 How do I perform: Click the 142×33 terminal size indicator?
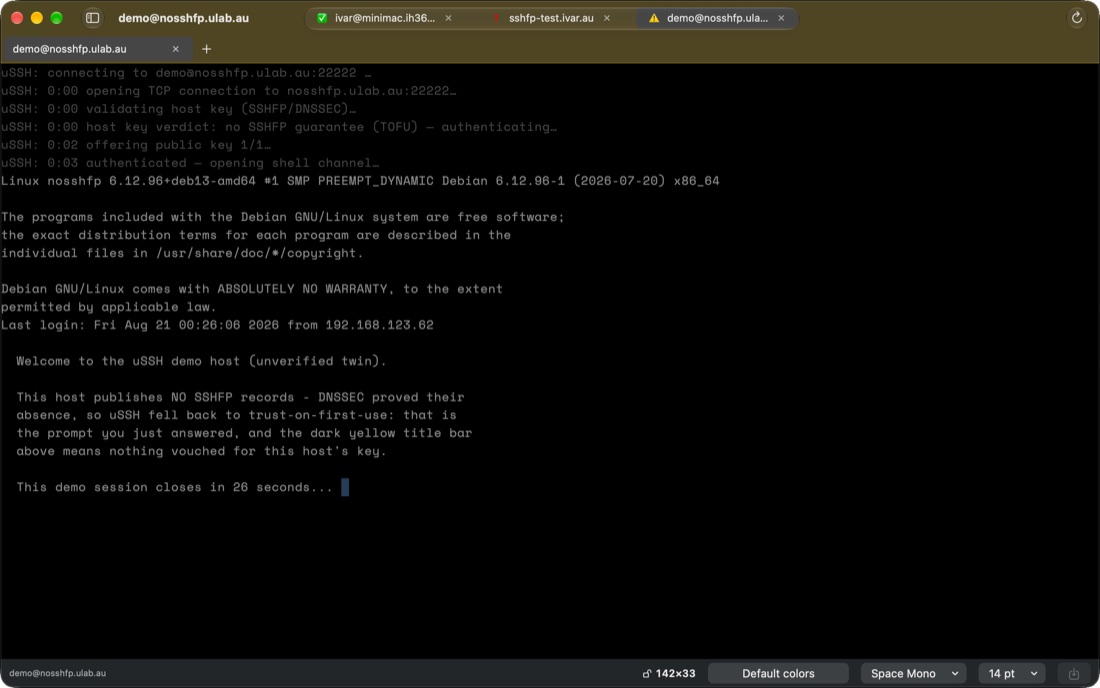tap(675, 673)
